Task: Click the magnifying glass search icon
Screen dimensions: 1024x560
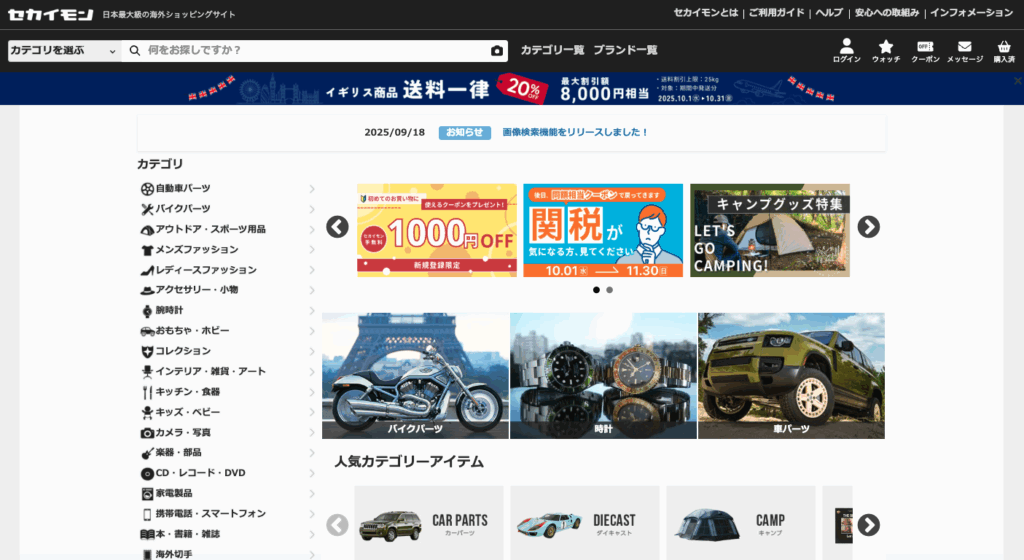Action: click(135, 51)
